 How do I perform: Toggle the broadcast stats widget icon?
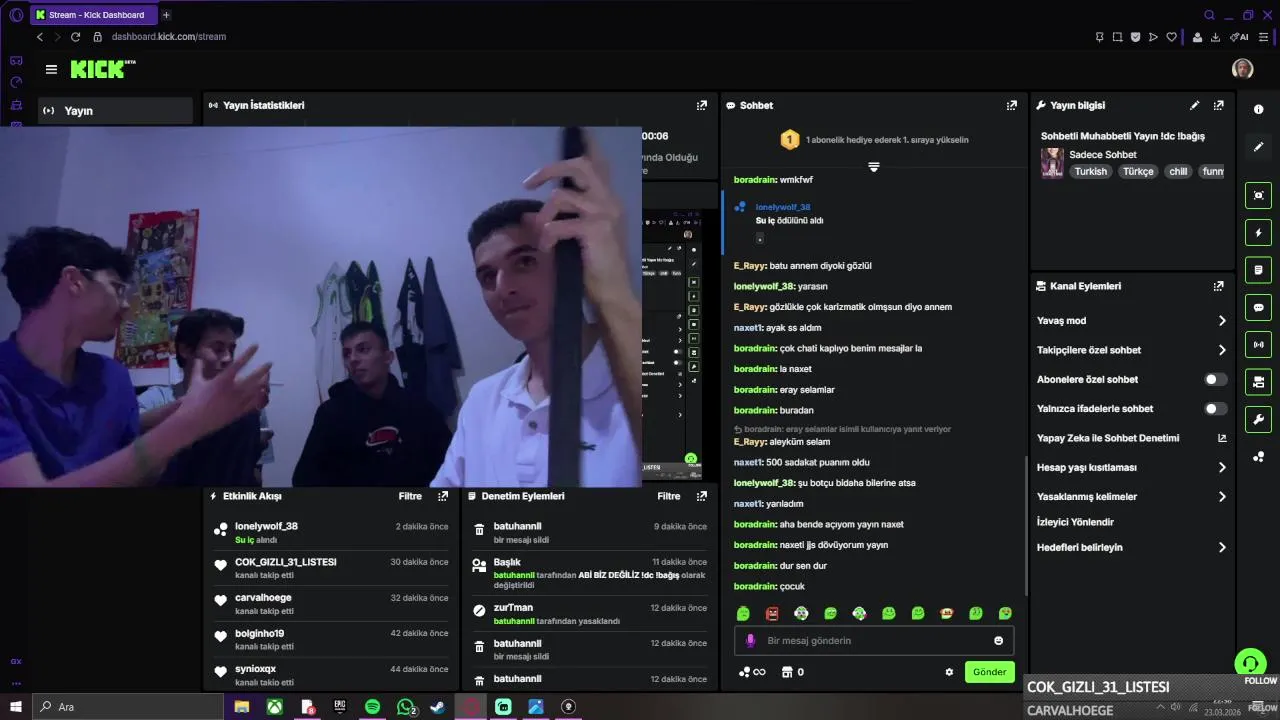click(x=1258, y=344)
